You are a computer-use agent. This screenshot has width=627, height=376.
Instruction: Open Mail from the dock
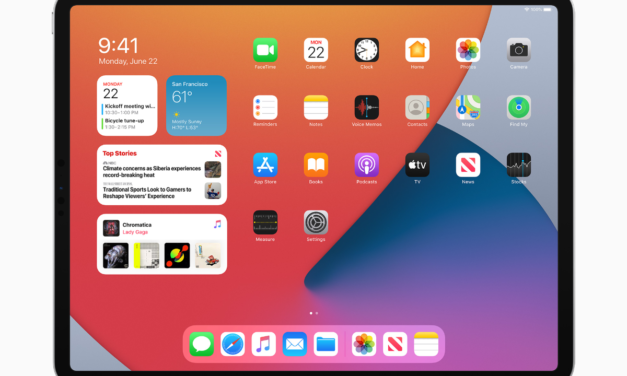tap(295, 344)
